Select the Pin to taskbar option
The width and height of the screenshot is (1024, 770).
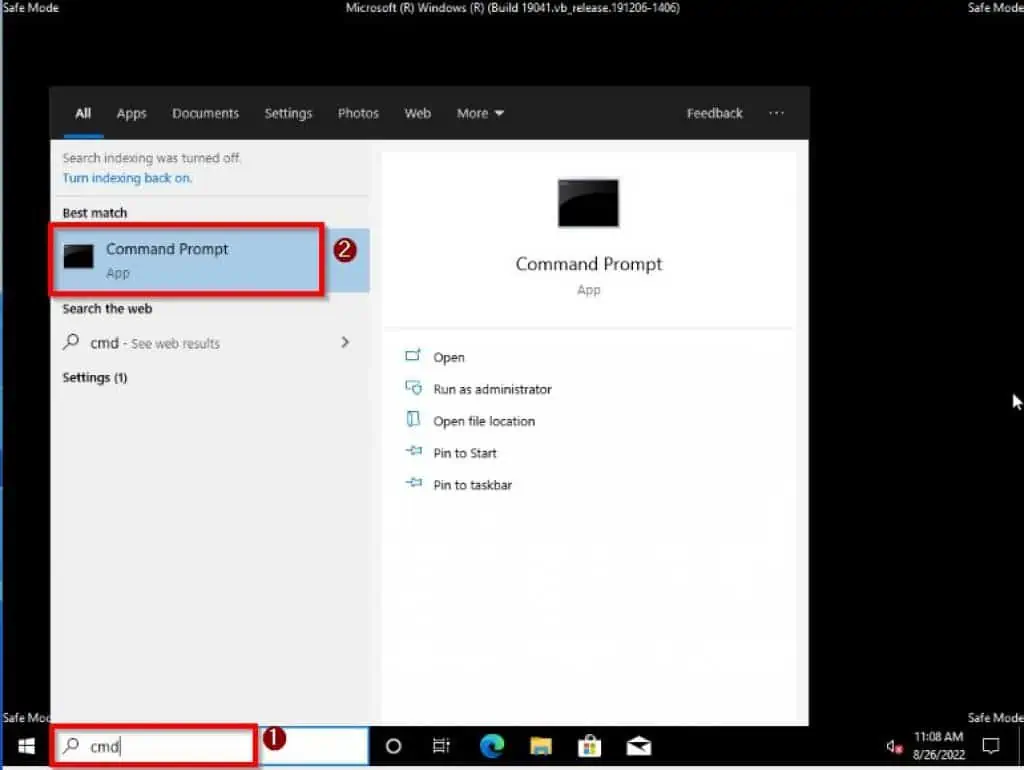(x=471, y=485)
